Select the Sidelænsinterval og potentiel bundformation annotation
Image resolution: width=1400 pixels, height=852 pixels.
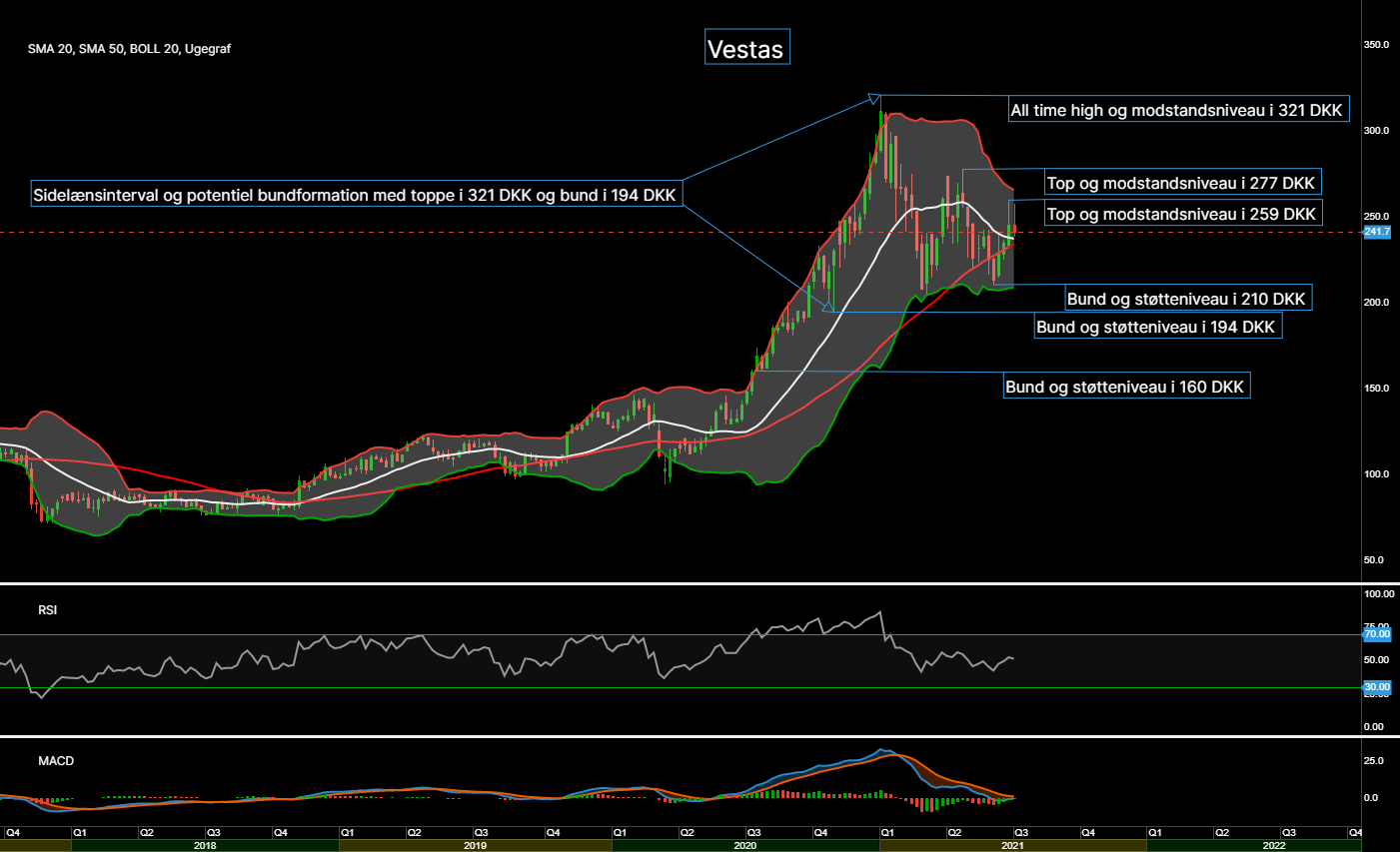click(355, 195)
